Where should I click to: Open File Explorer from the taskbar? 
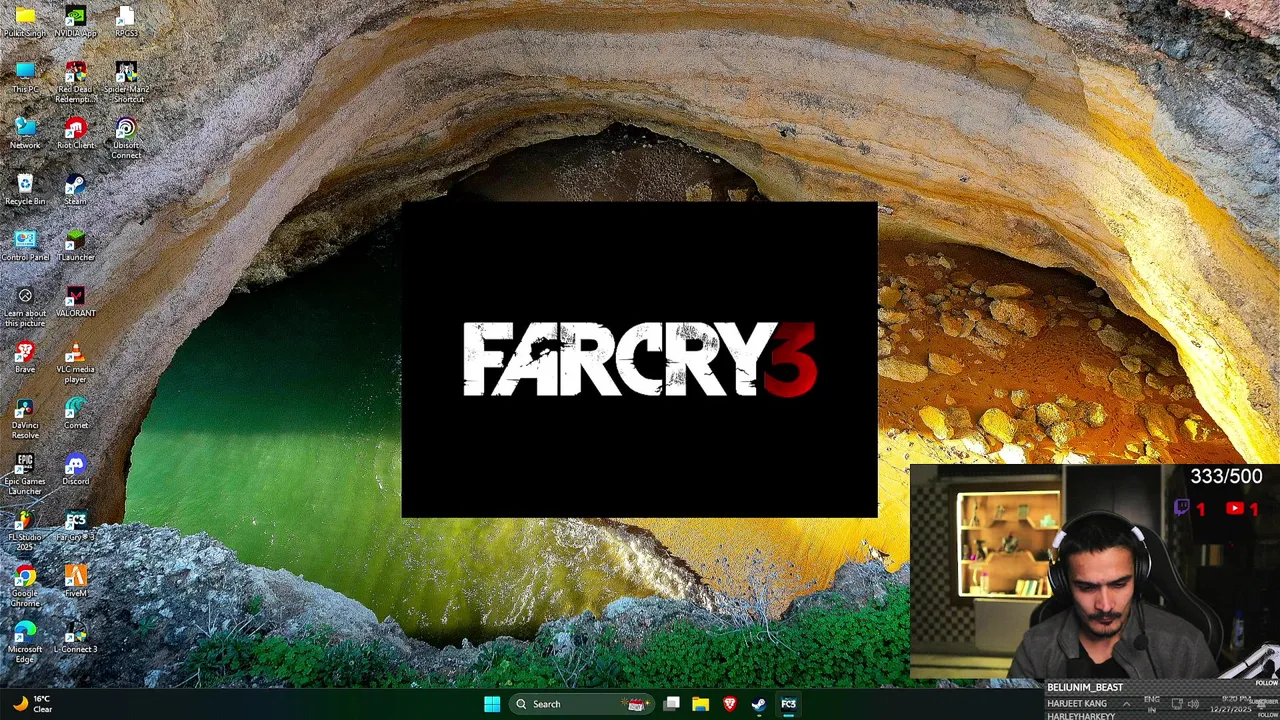(701, 704)
